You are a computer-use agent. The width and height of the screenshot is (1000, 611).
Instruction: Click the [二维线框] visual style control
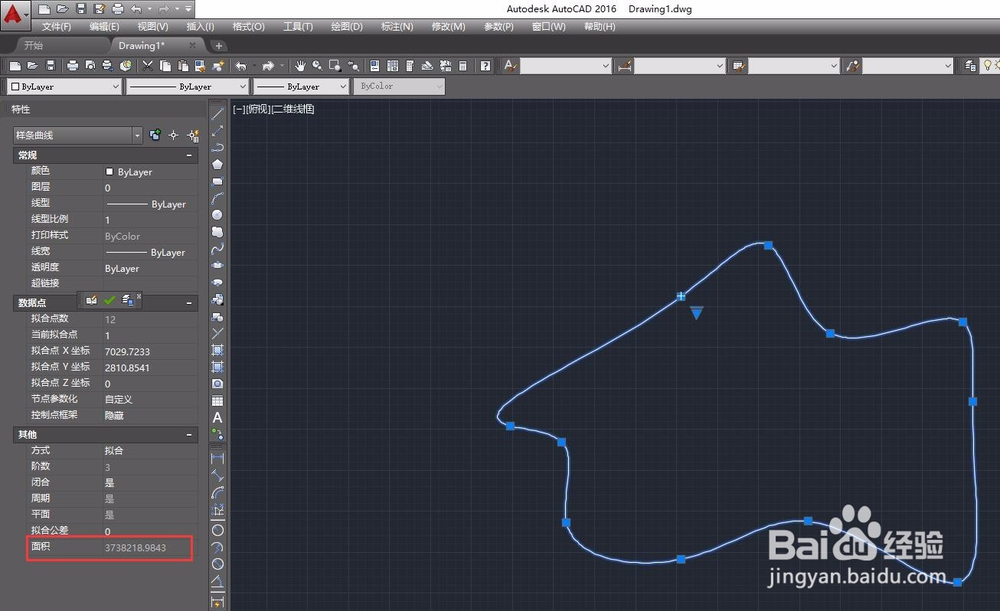293,109
